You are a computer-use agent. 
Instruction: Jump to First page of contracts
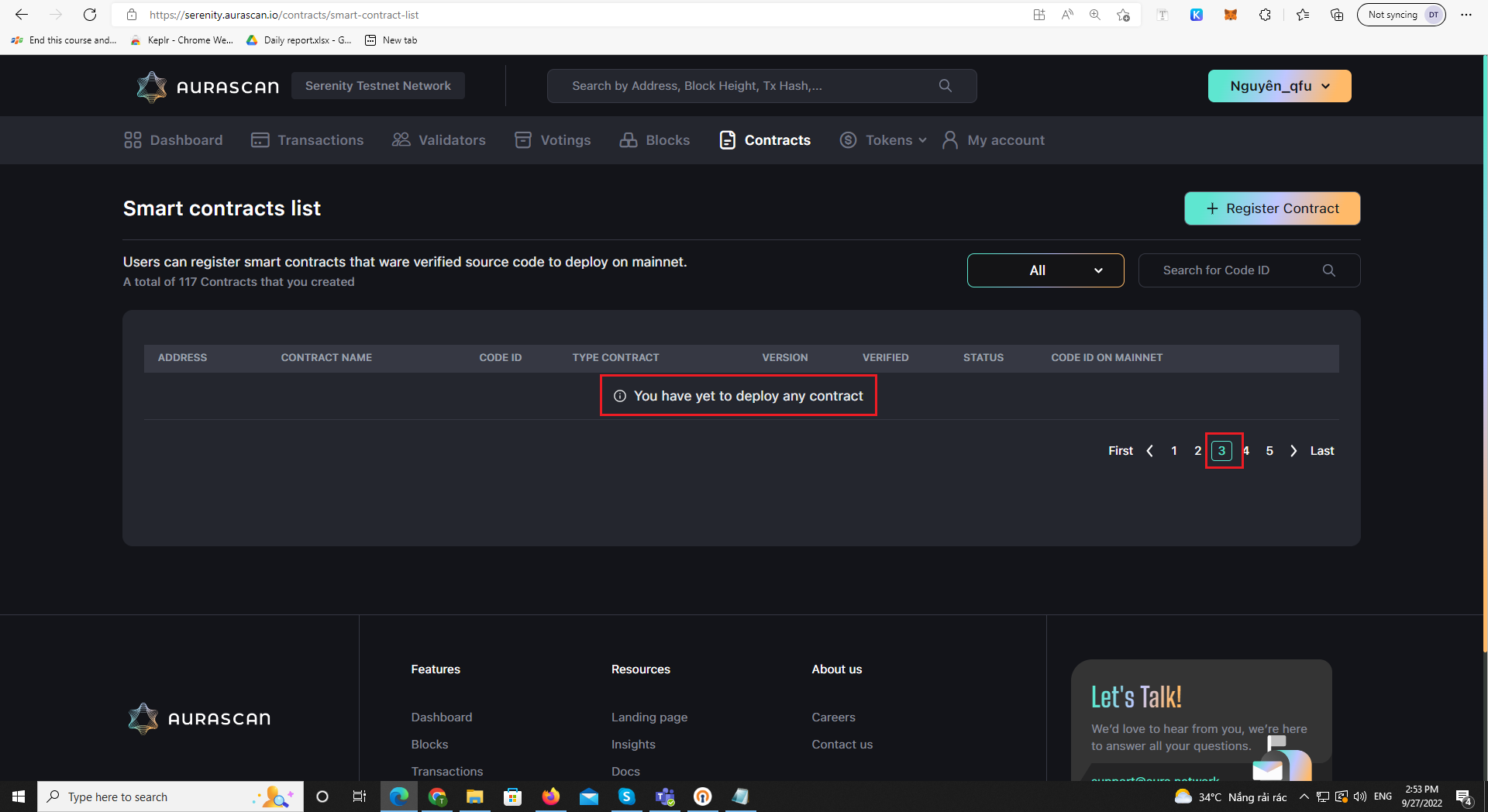click(x=1120, y=450)
